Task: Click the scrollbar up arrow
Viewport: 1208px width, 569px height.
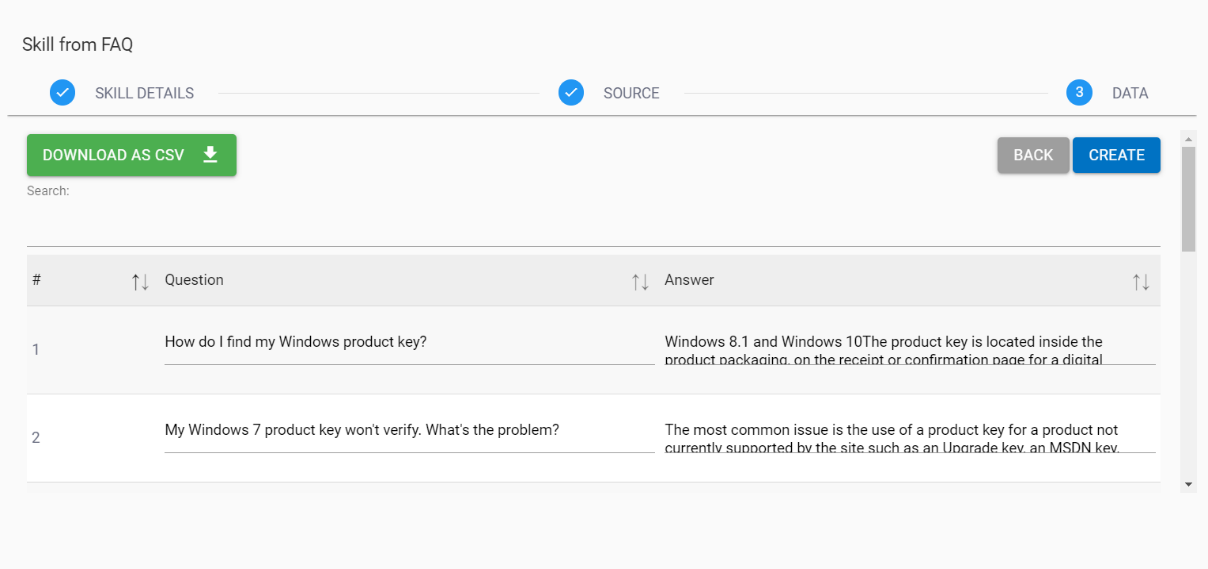Action: [1188, 137]
